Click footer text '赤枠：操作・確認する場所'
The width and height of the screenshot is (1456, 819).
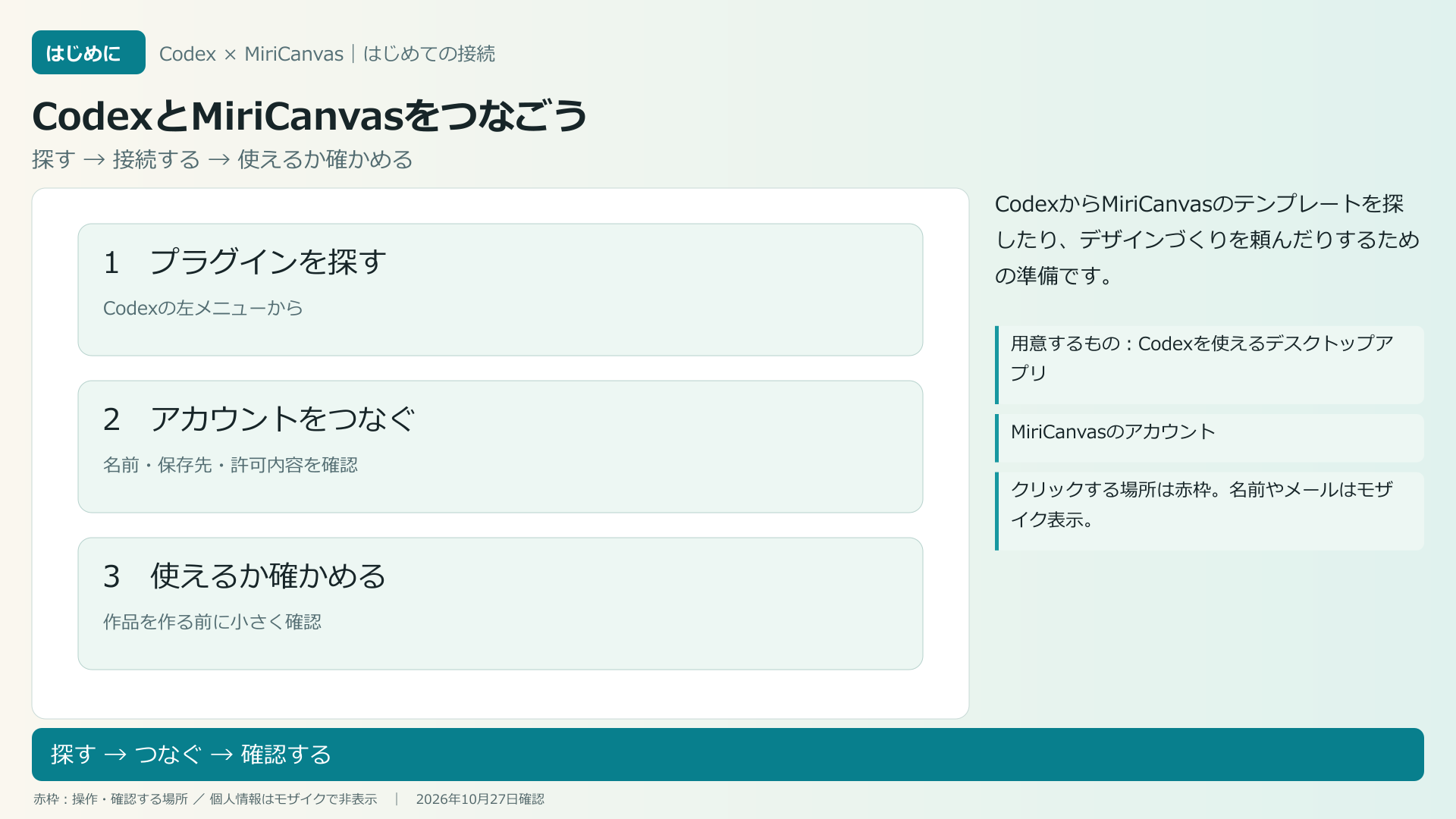tap(111, 799)
